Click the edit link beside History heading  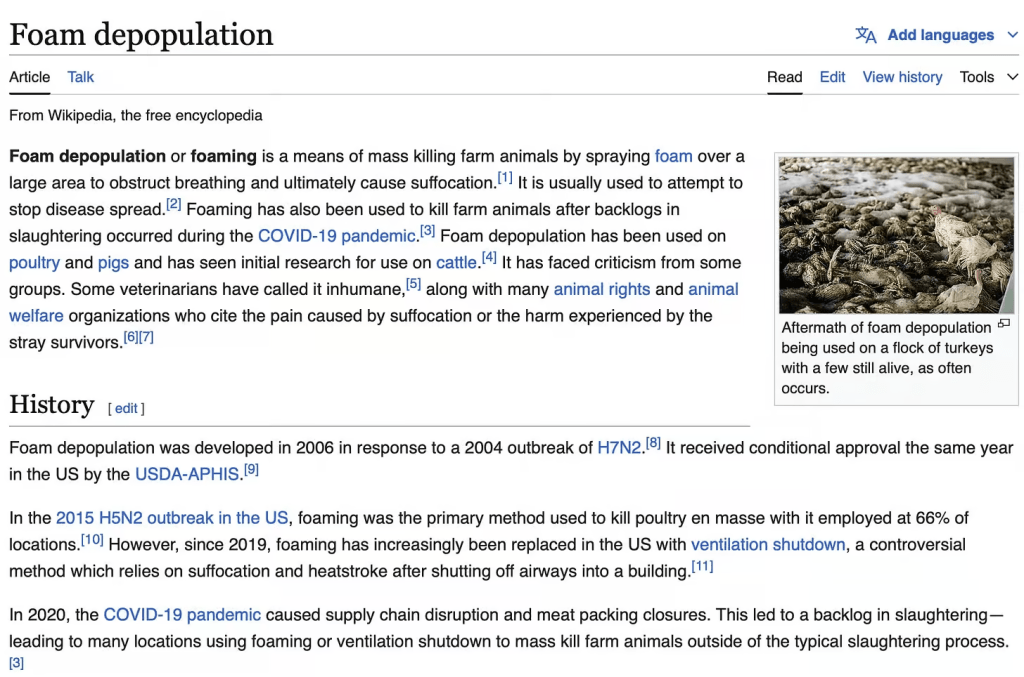point(126,408)
